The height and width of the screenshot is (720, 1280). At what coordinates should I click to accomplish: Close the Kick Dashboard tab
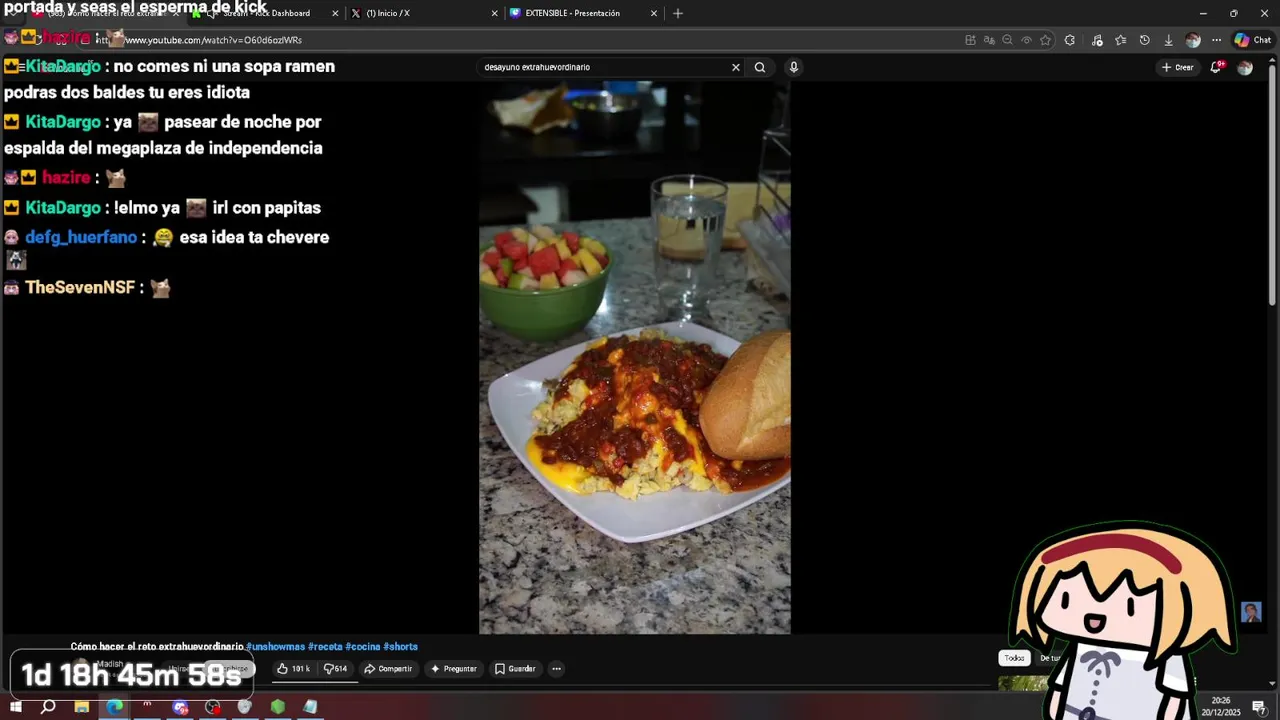pos(335,13)
